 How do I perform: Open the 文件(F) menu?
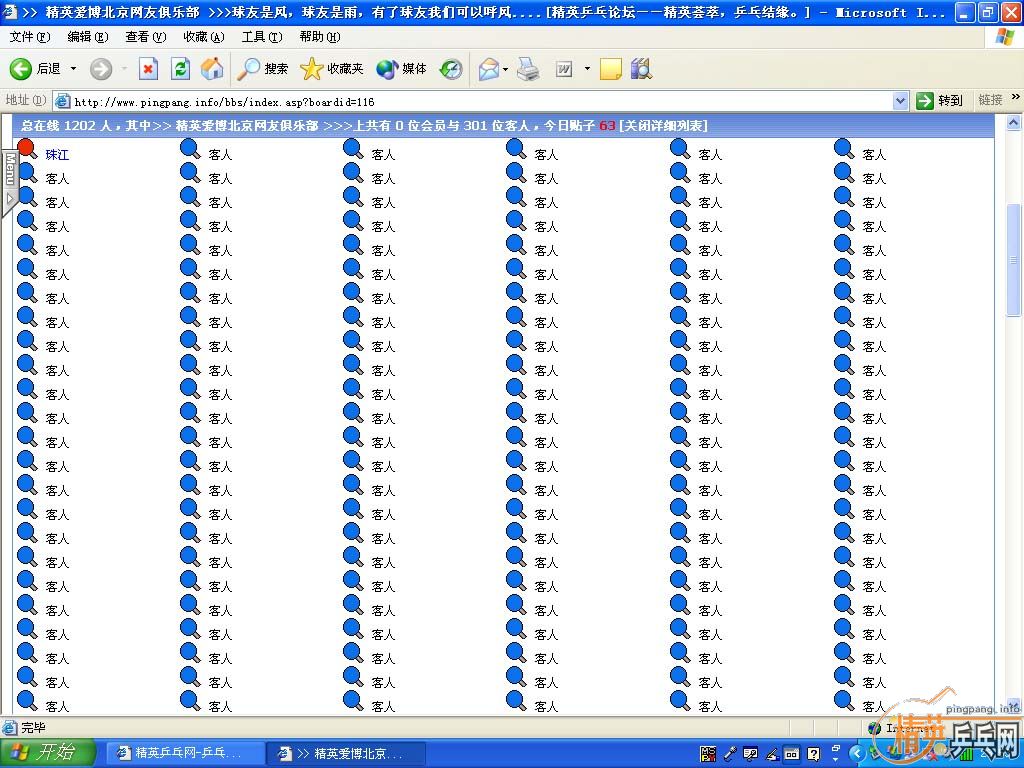29,37
